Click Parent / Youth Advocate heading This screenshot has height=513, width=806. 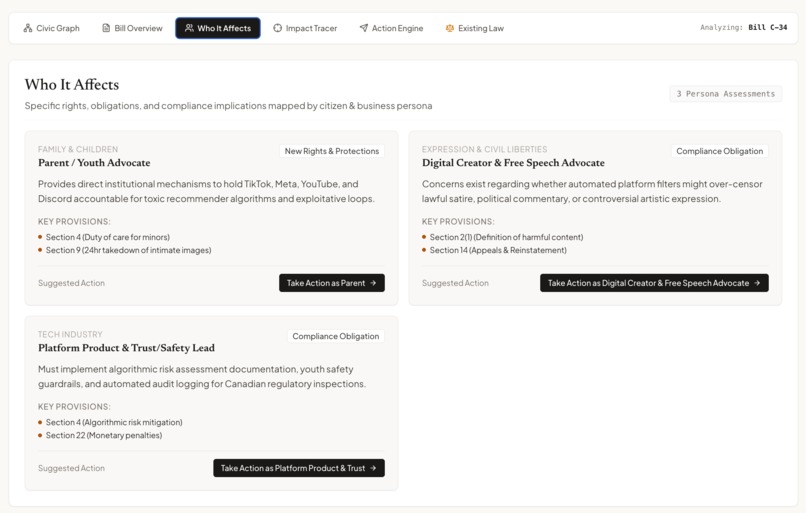coord(94,163)
